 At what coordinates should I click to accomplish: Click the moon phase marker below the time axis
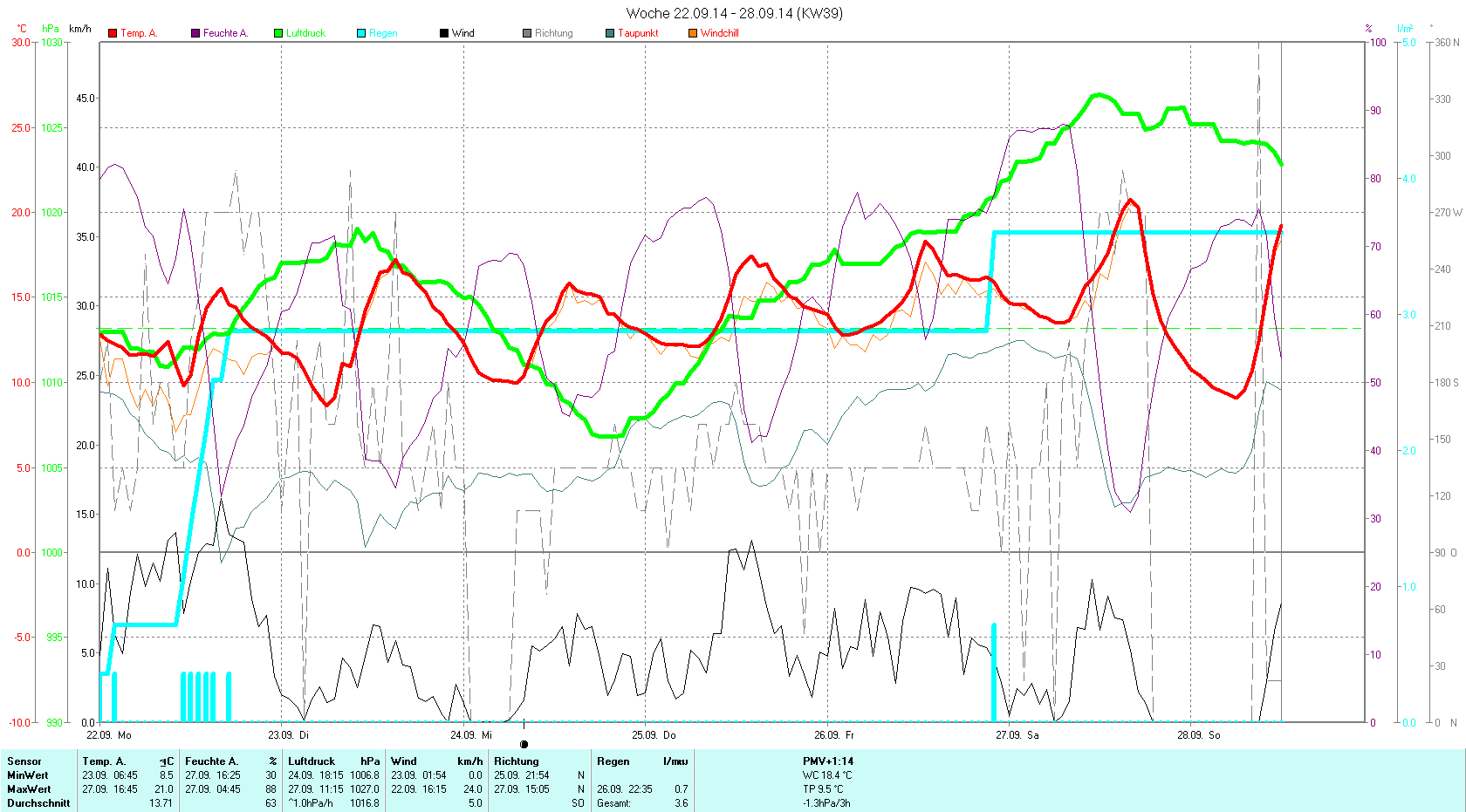(524, 744)
